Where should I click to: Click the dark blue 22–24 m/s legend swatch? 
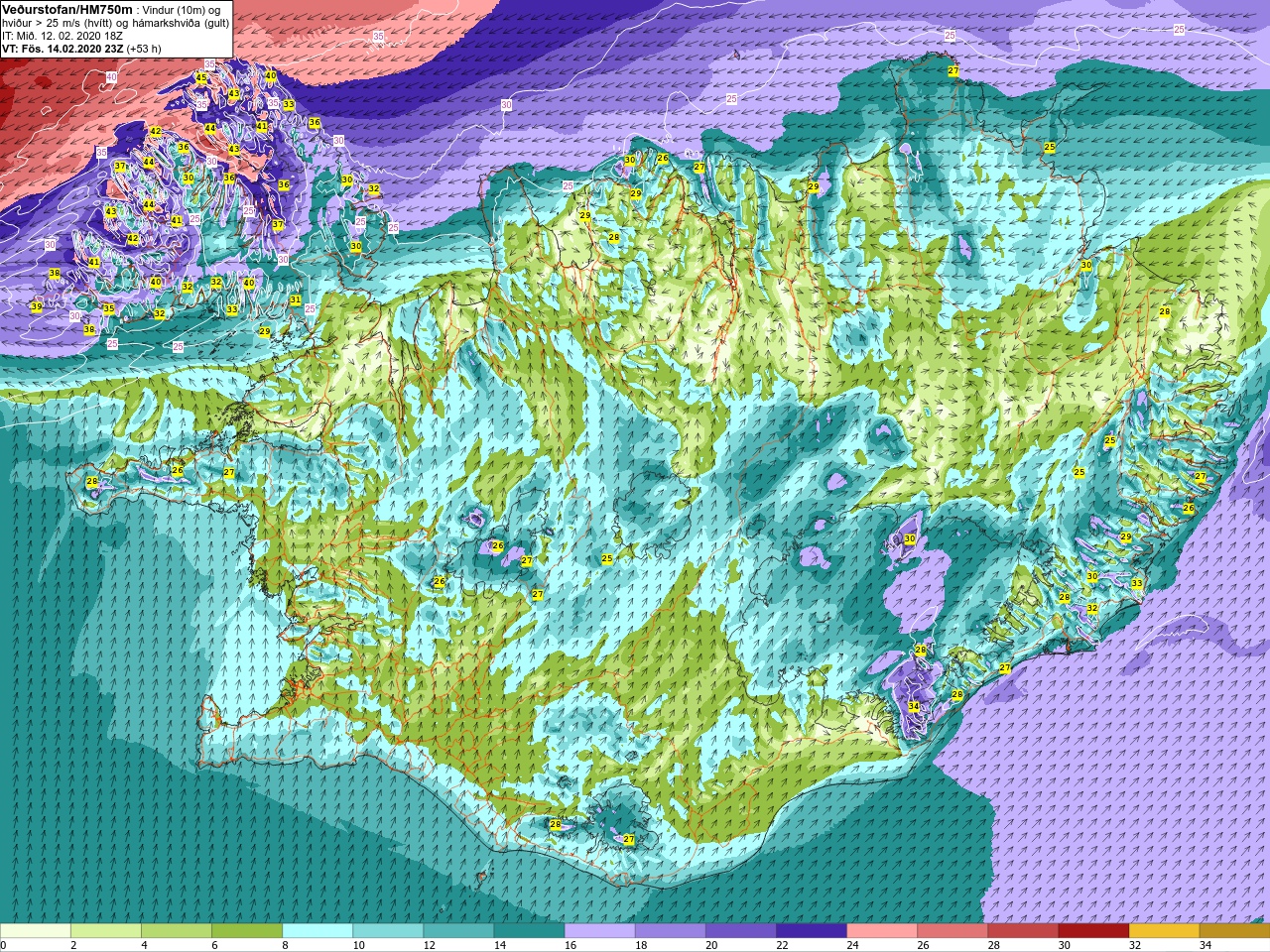click(x=811, y=931)
